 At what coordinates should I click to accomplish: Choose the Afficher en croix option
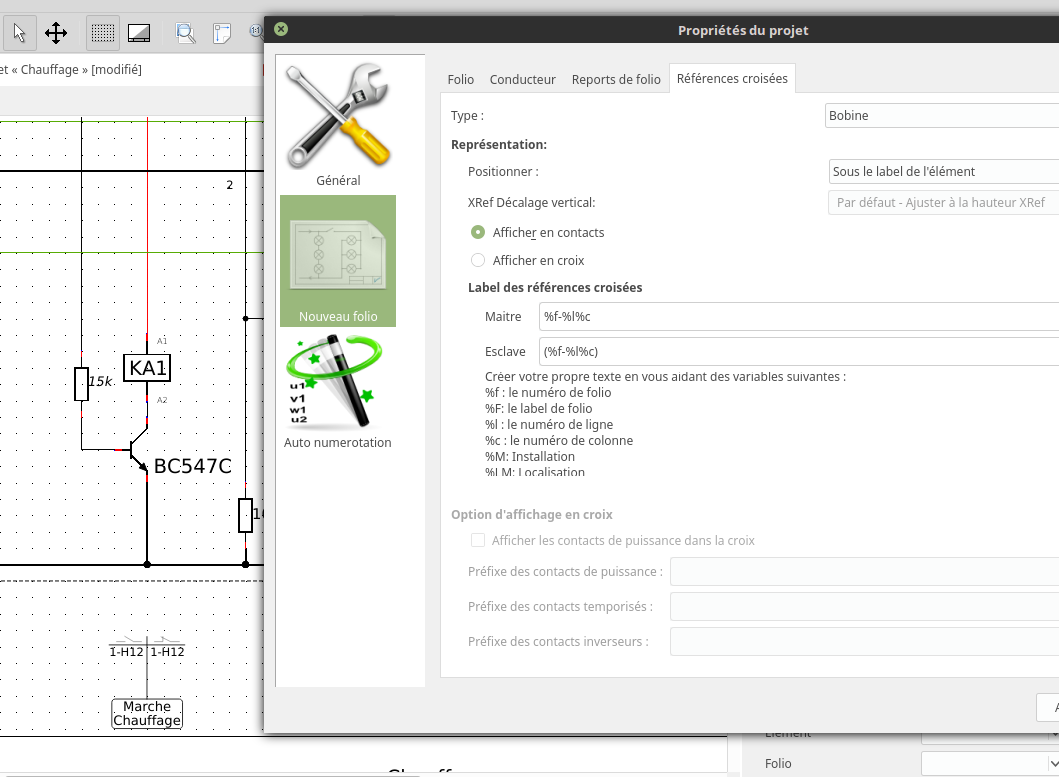[x=478, y=260]
